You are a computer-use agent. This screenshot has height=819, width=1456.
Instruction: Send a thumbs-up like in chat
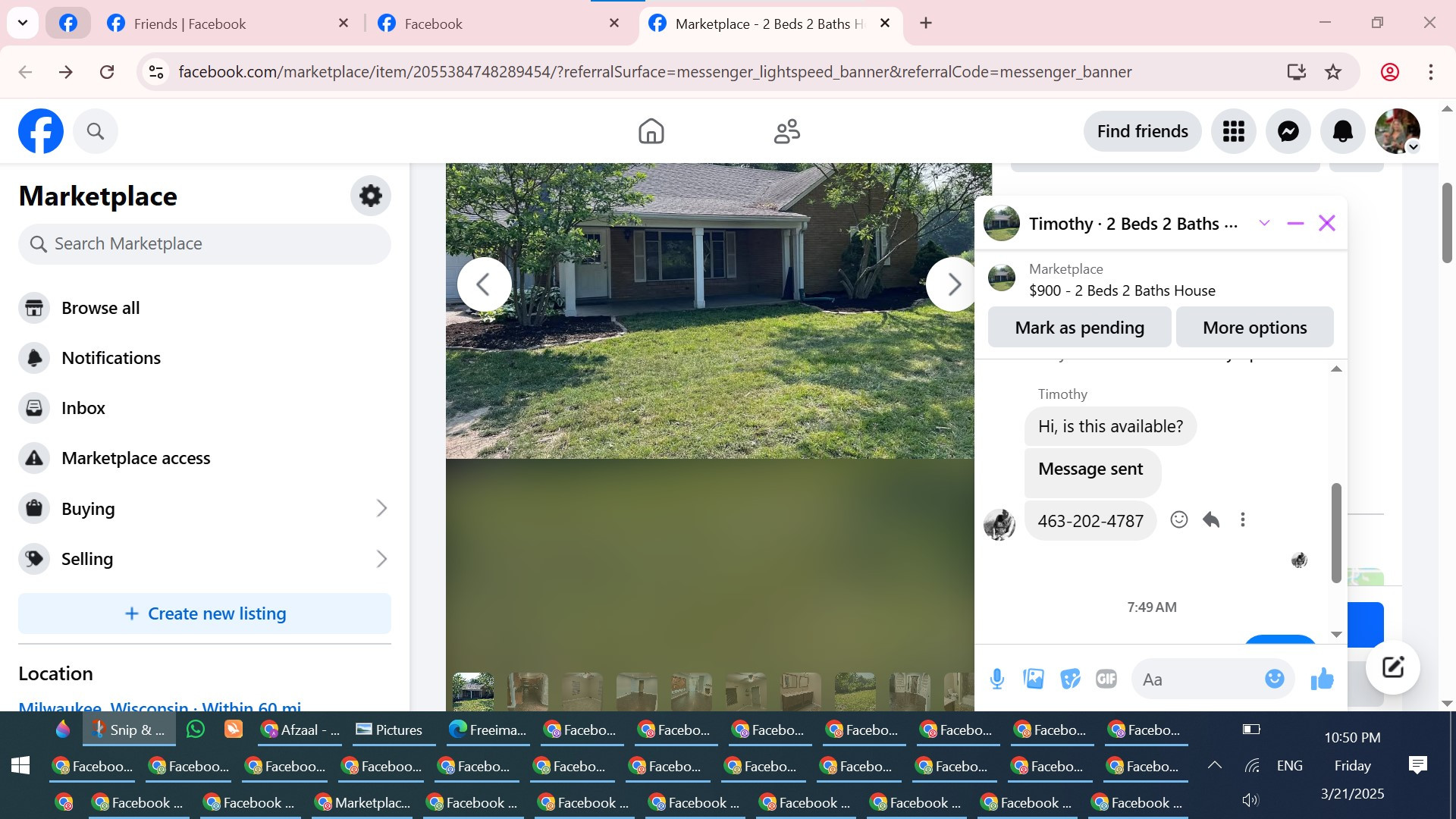(1322, 679)
